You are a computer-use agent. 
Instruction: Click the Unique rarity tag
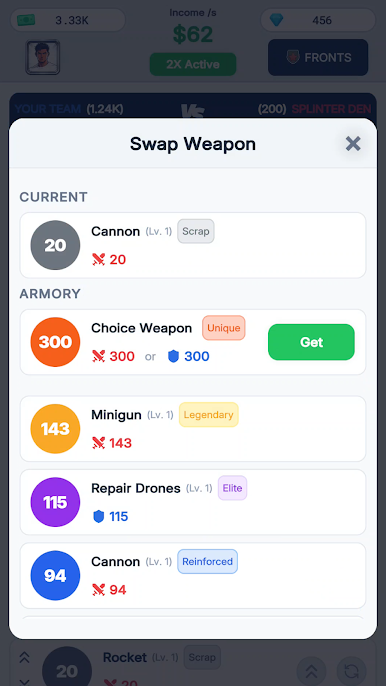(x=224, y=328)
